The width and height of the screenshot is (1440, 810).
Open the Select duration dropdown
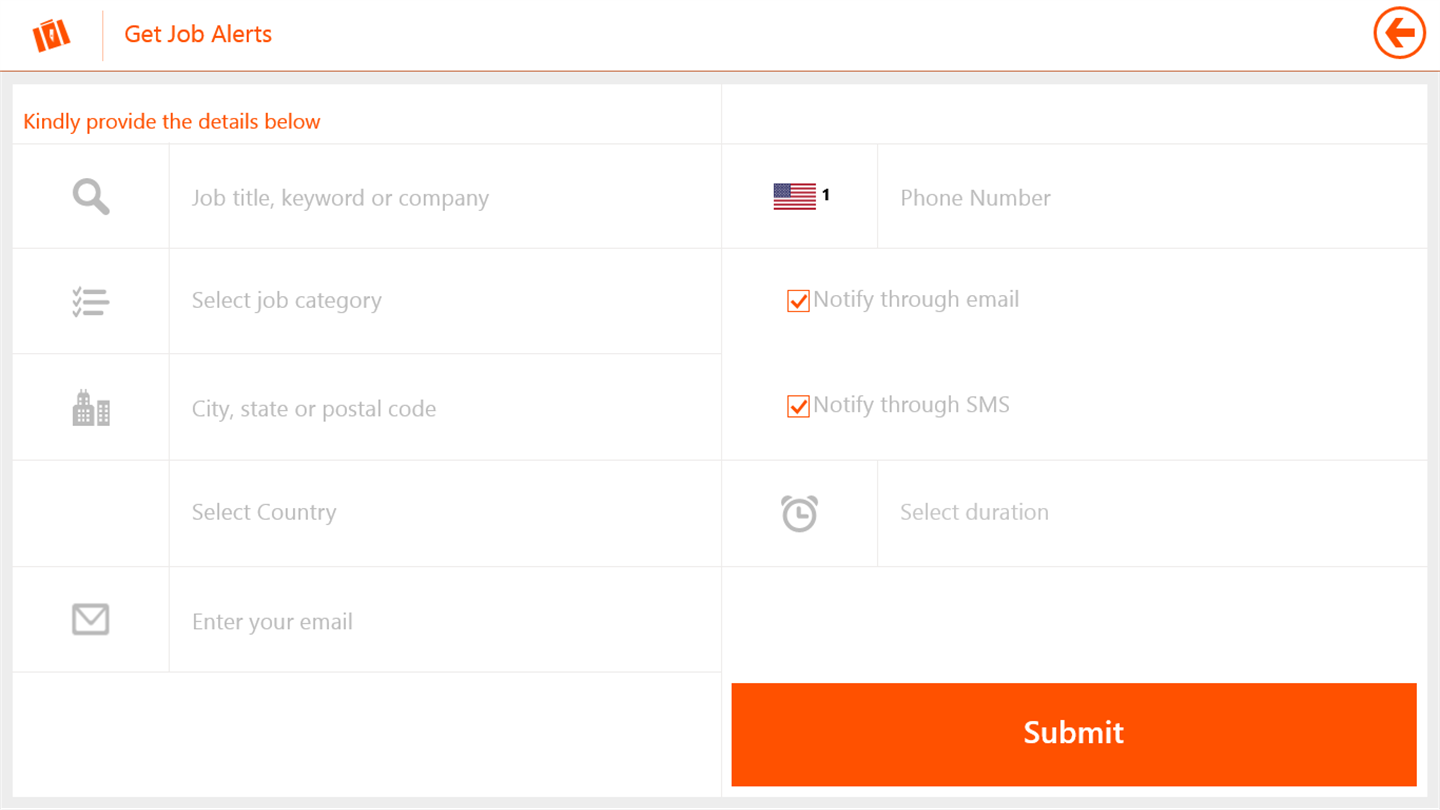1151,513
